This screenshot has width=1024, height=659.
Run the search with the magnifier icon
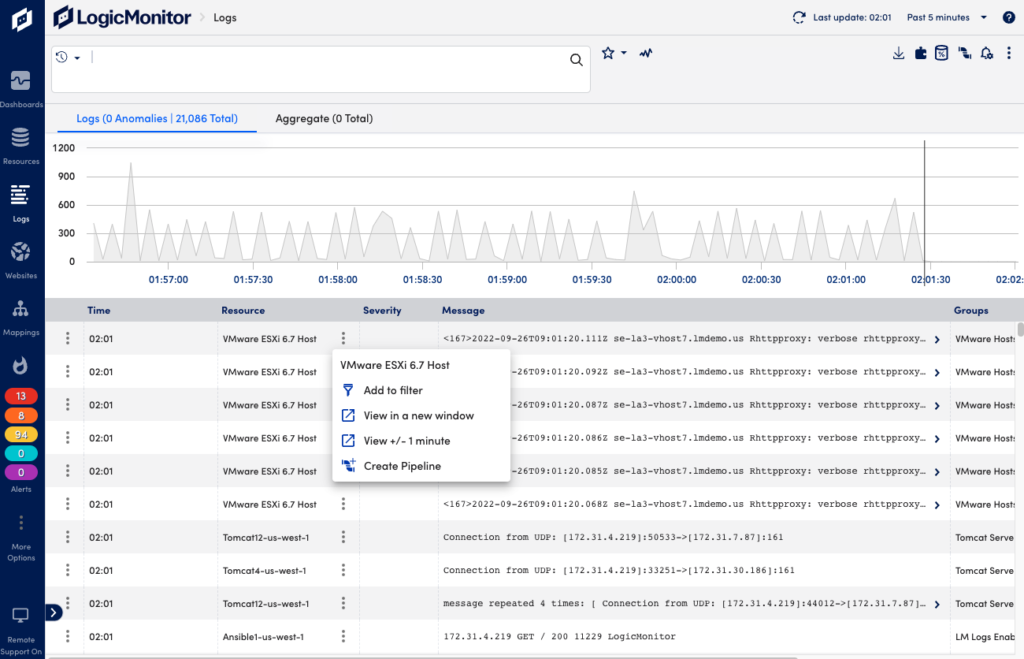click(x=576, y=60)
